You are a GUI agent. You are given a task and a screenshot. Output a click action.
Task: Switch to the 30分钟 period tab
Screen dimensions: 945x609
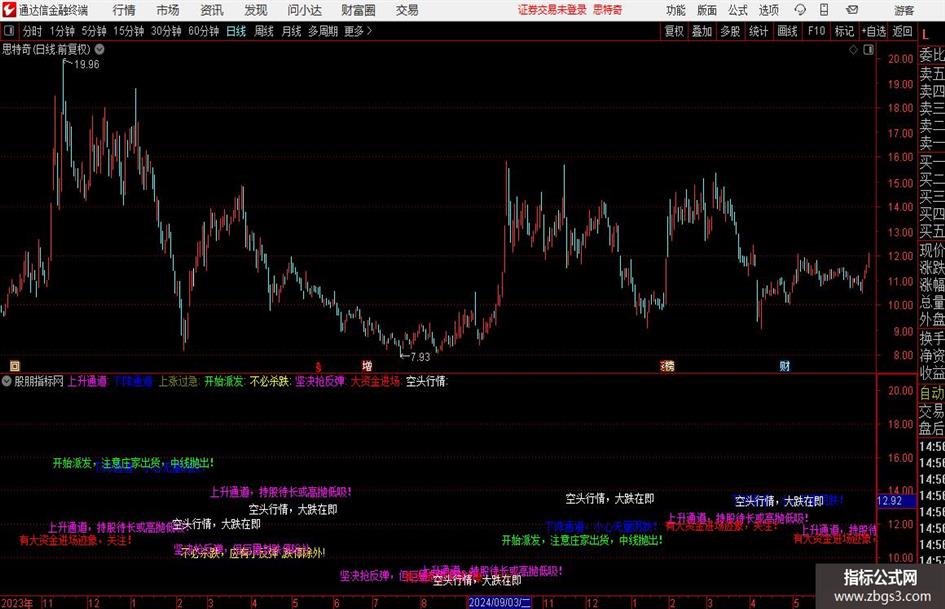tap(166, 31)
